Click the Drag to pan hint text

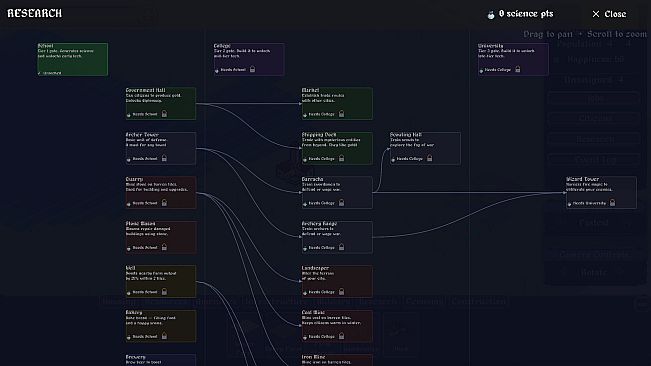[x=548, y=34]
